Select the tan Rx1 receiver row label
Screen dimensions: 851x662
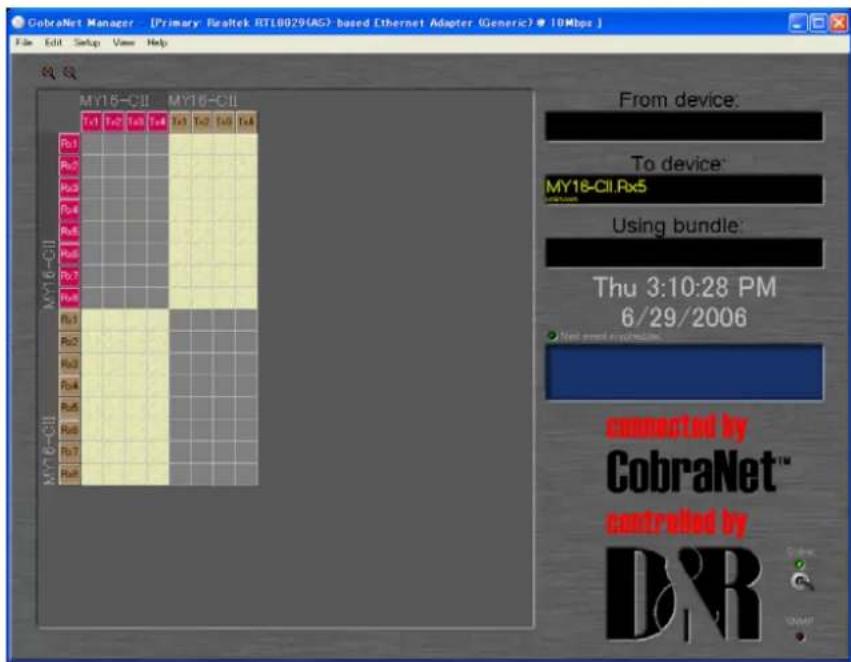[69, 320]
